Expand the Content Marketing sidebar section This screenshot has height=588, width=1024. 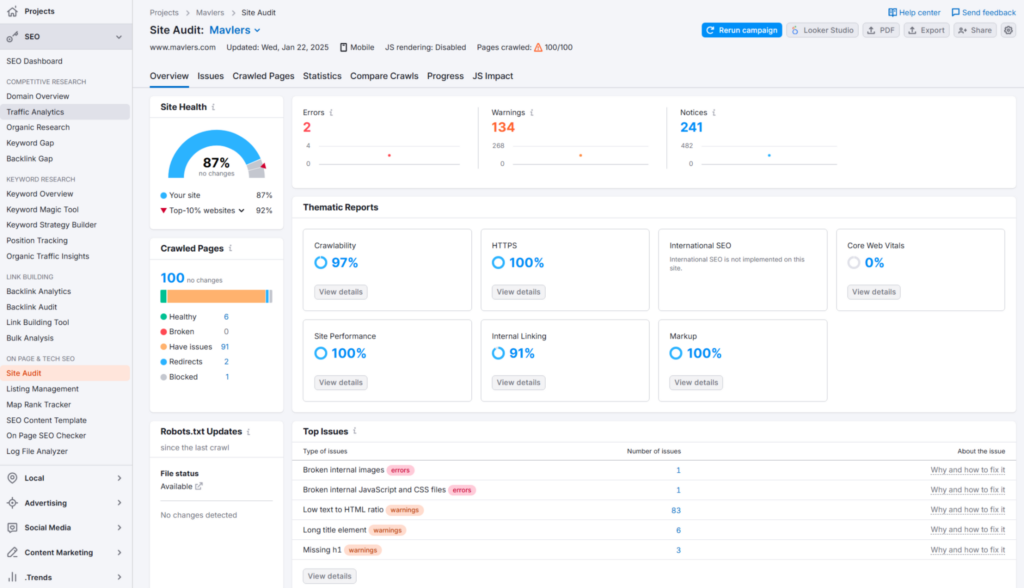(119, 553)
